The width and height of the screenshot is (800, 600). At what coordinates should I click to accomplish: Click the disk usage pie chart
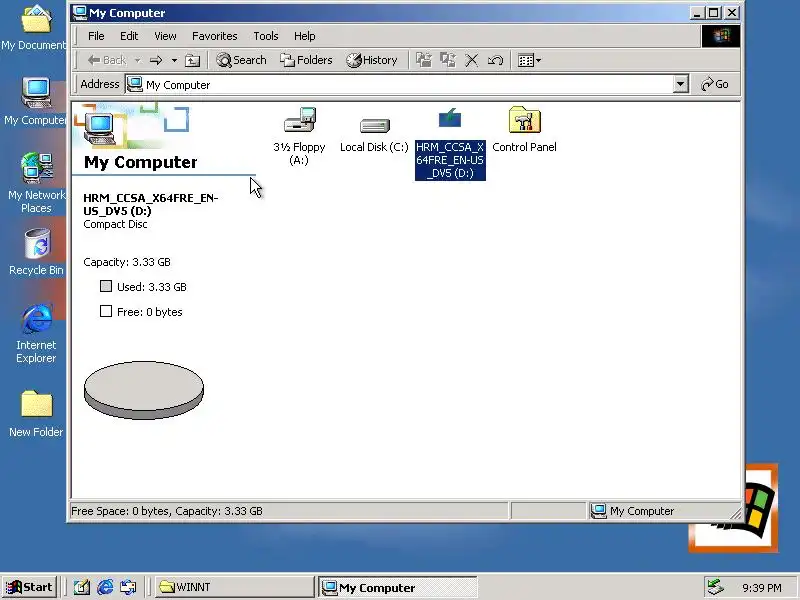[x=144, y=390]
